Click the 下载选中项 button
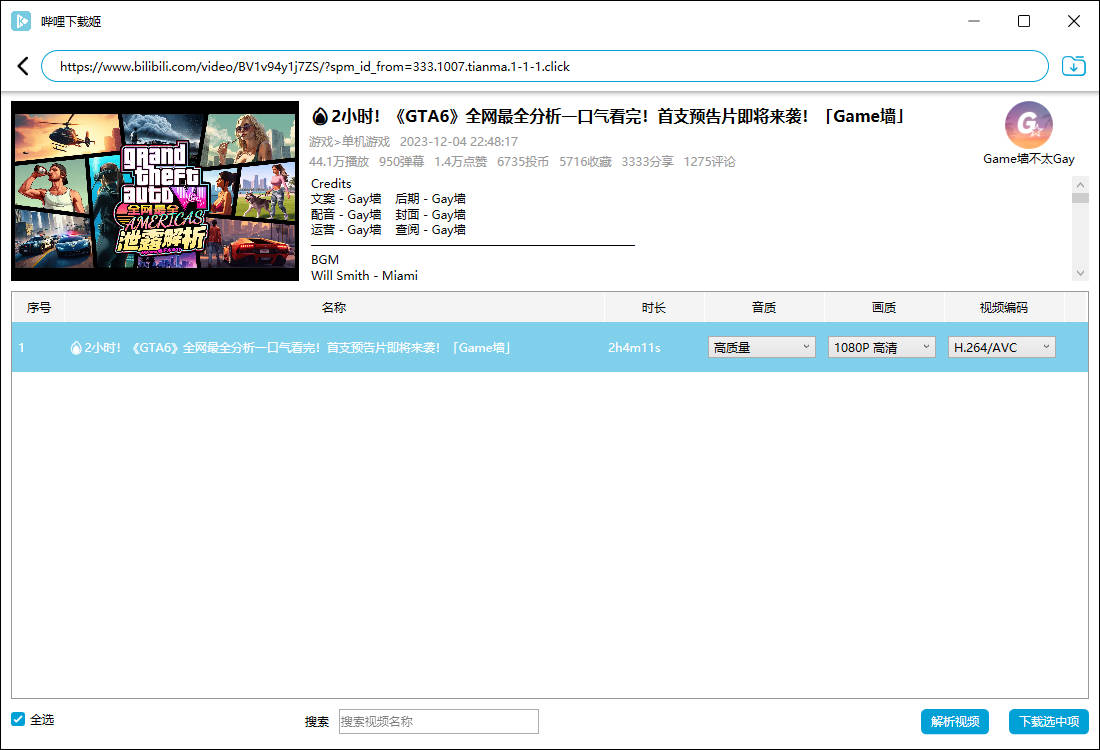Screen dimensions: 1100x750 1049,721
